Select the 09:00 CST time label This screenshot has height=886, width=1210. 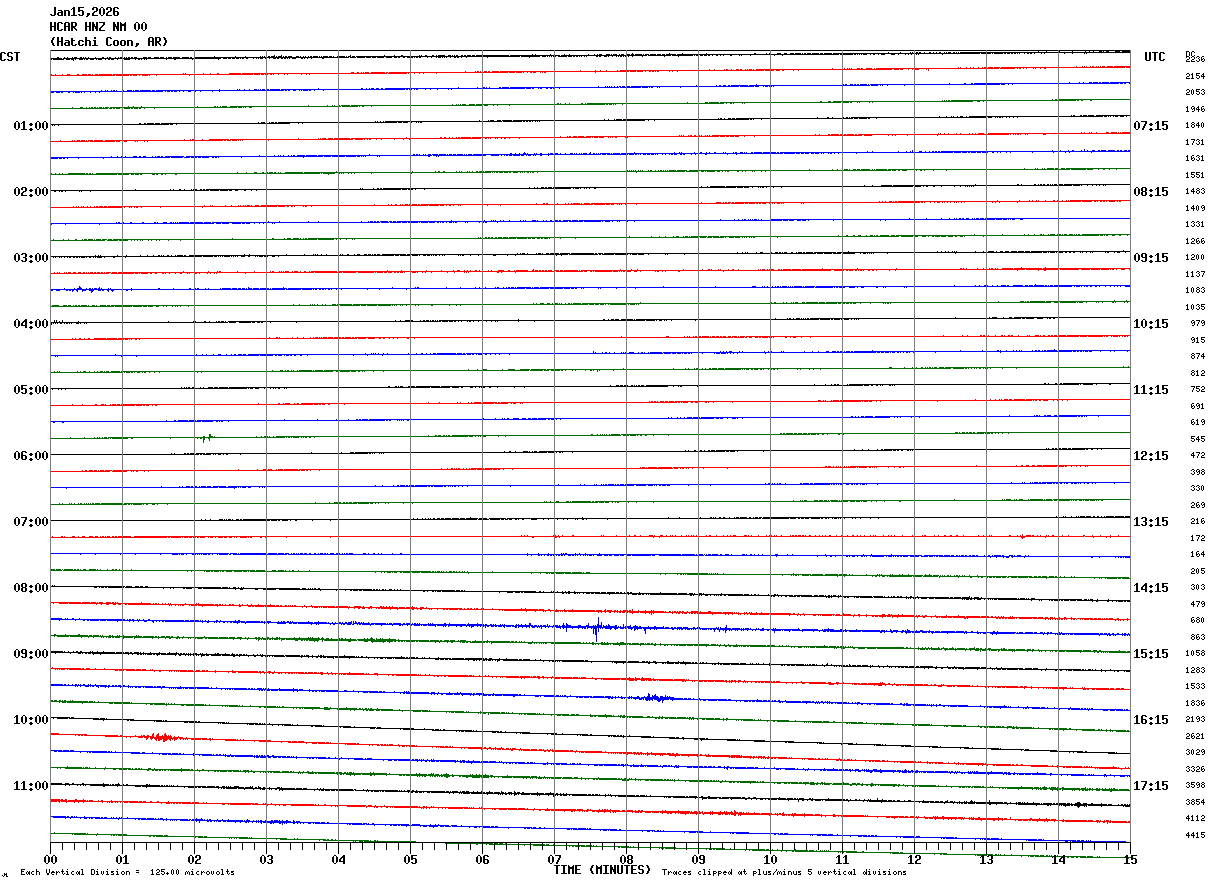(31, 654)
